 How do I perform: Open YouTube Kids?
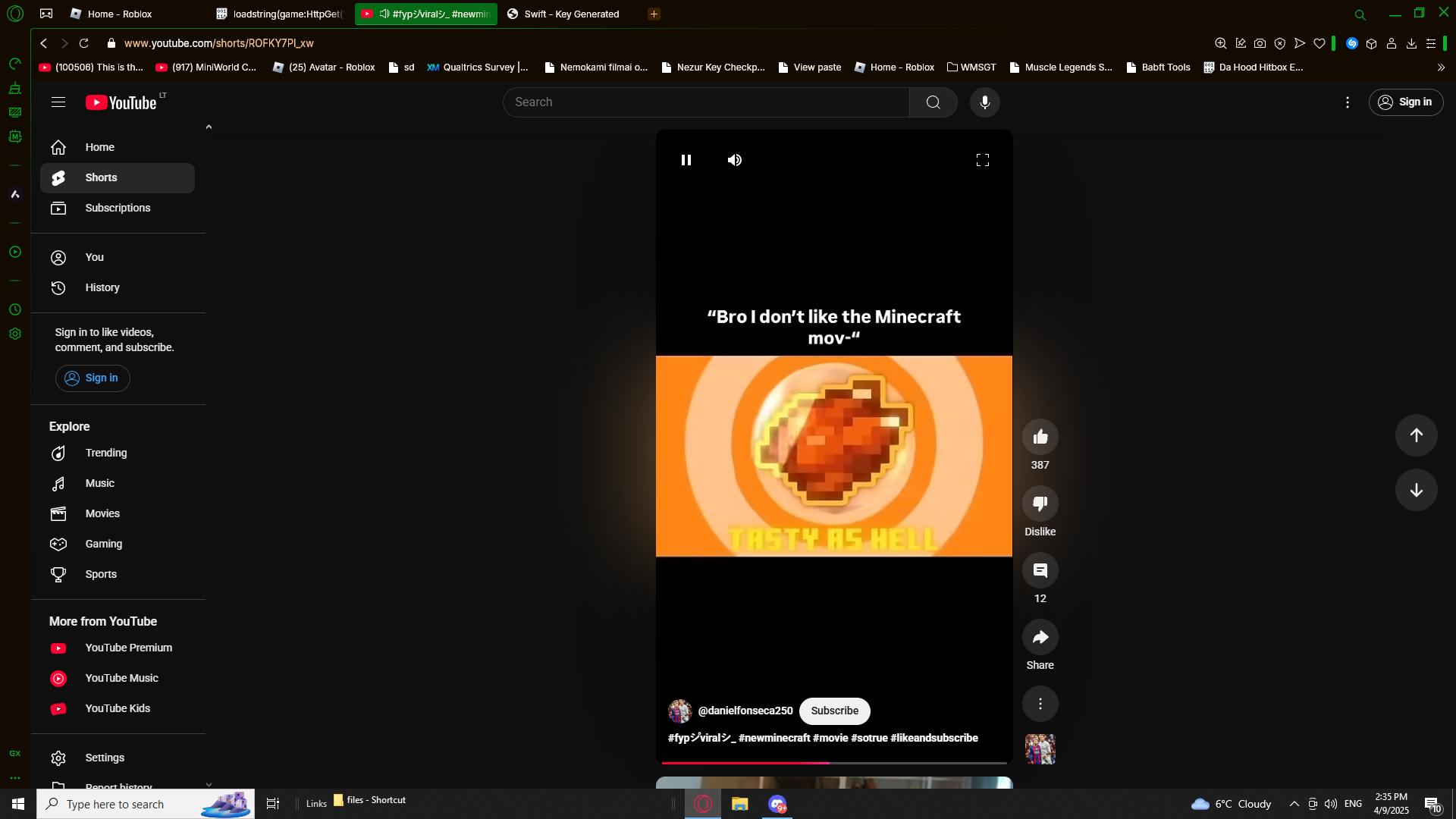tap(118, 709)
